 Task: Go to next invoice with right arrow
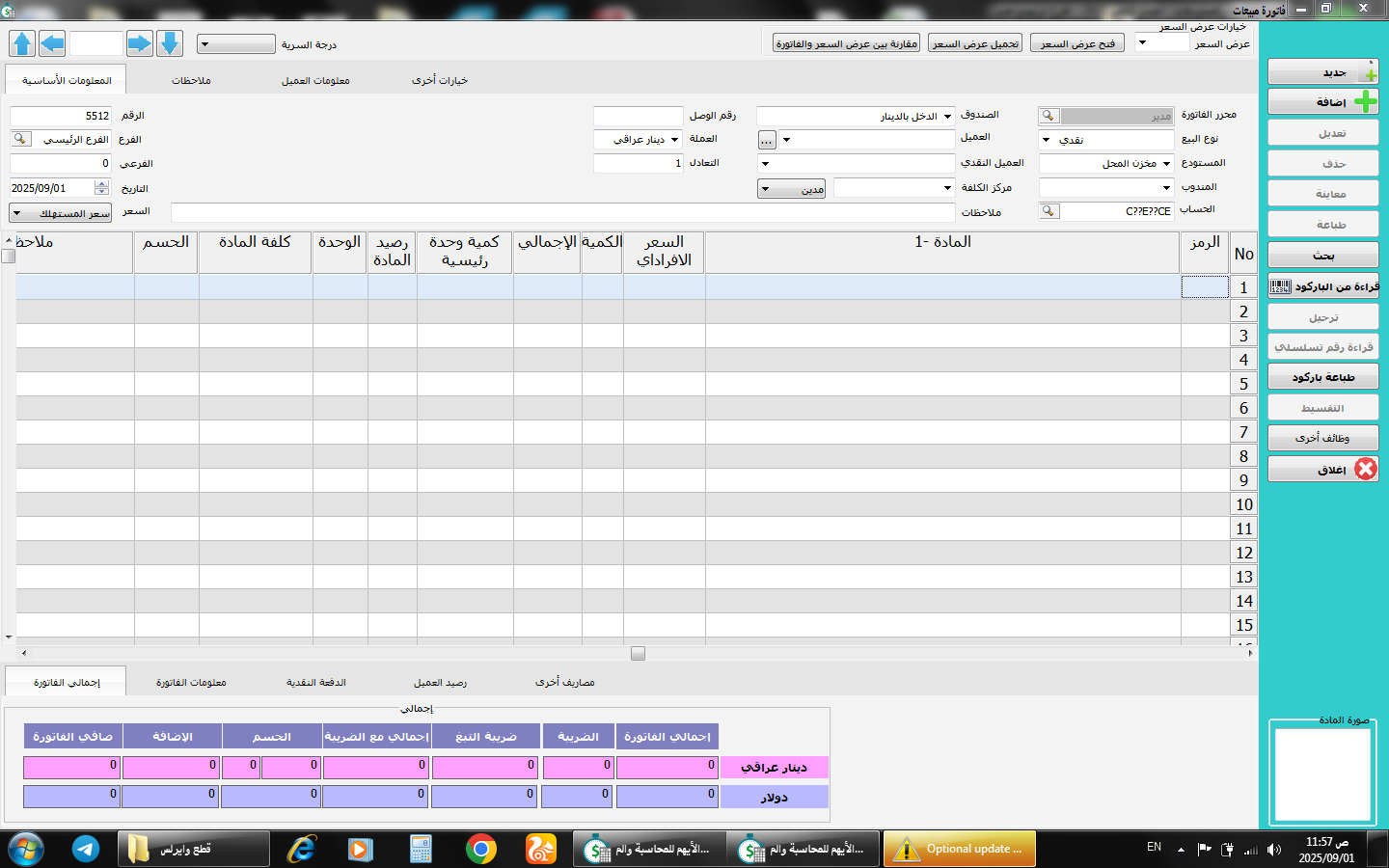[140, 43]
